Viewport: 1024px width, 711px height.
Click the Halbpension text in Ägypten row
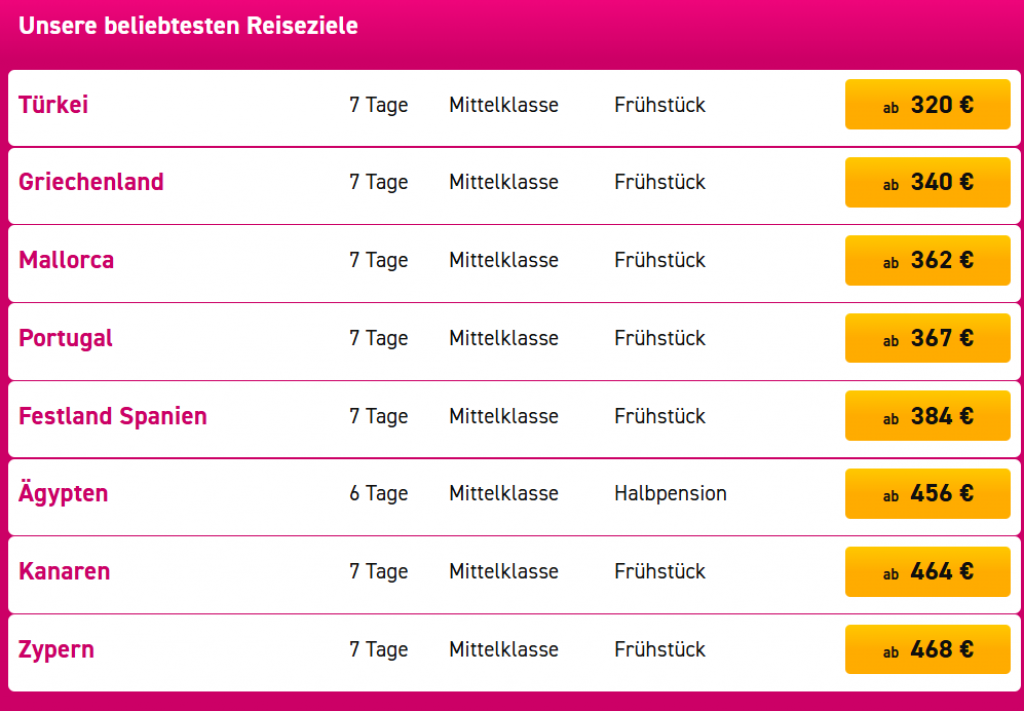click(x=670, y=494)
